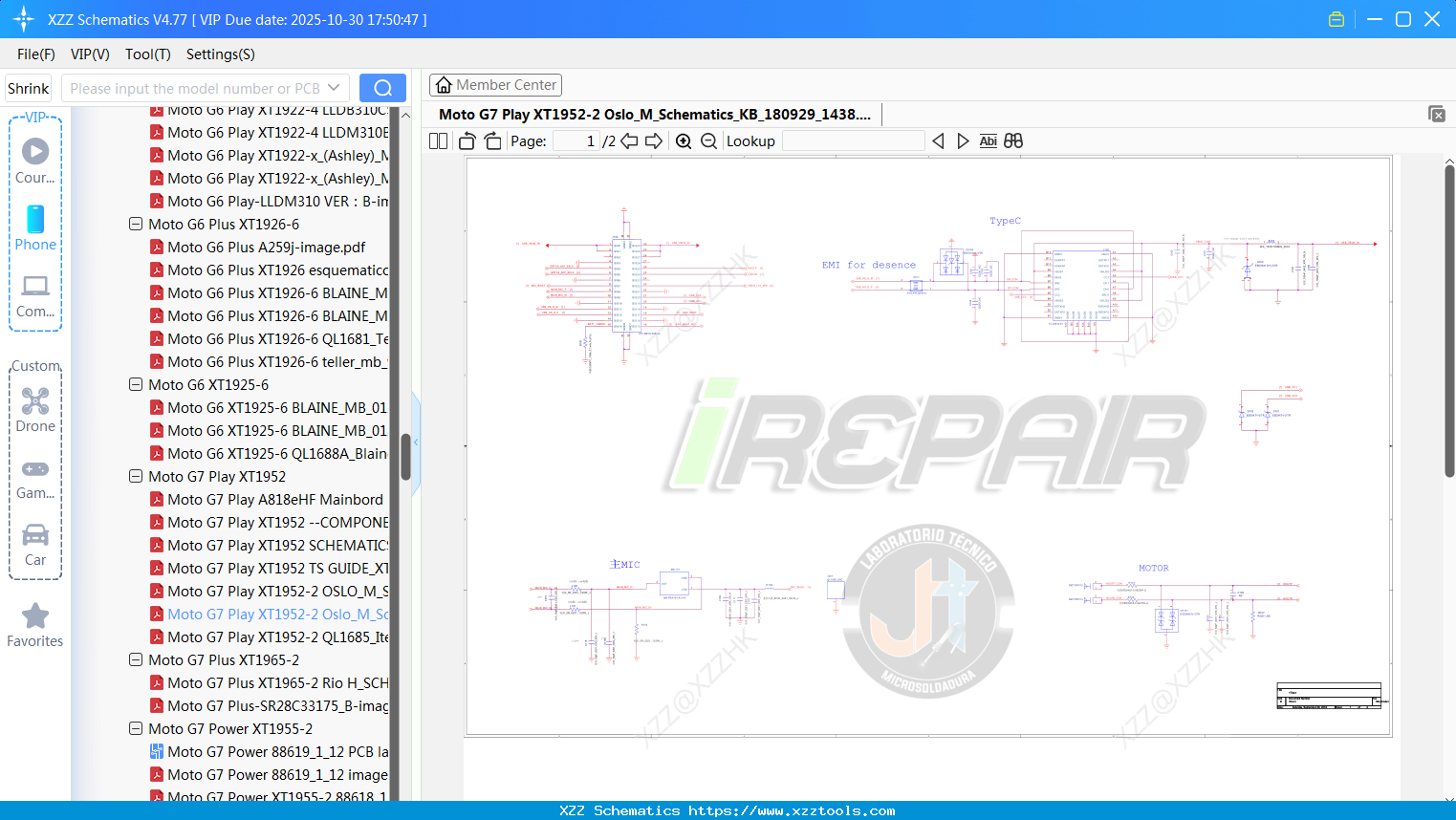Screen dimensions: 1456x820
Task: Open Moto G7 Power 88619_1_12 image file
Action: click(x=278, y=774)
